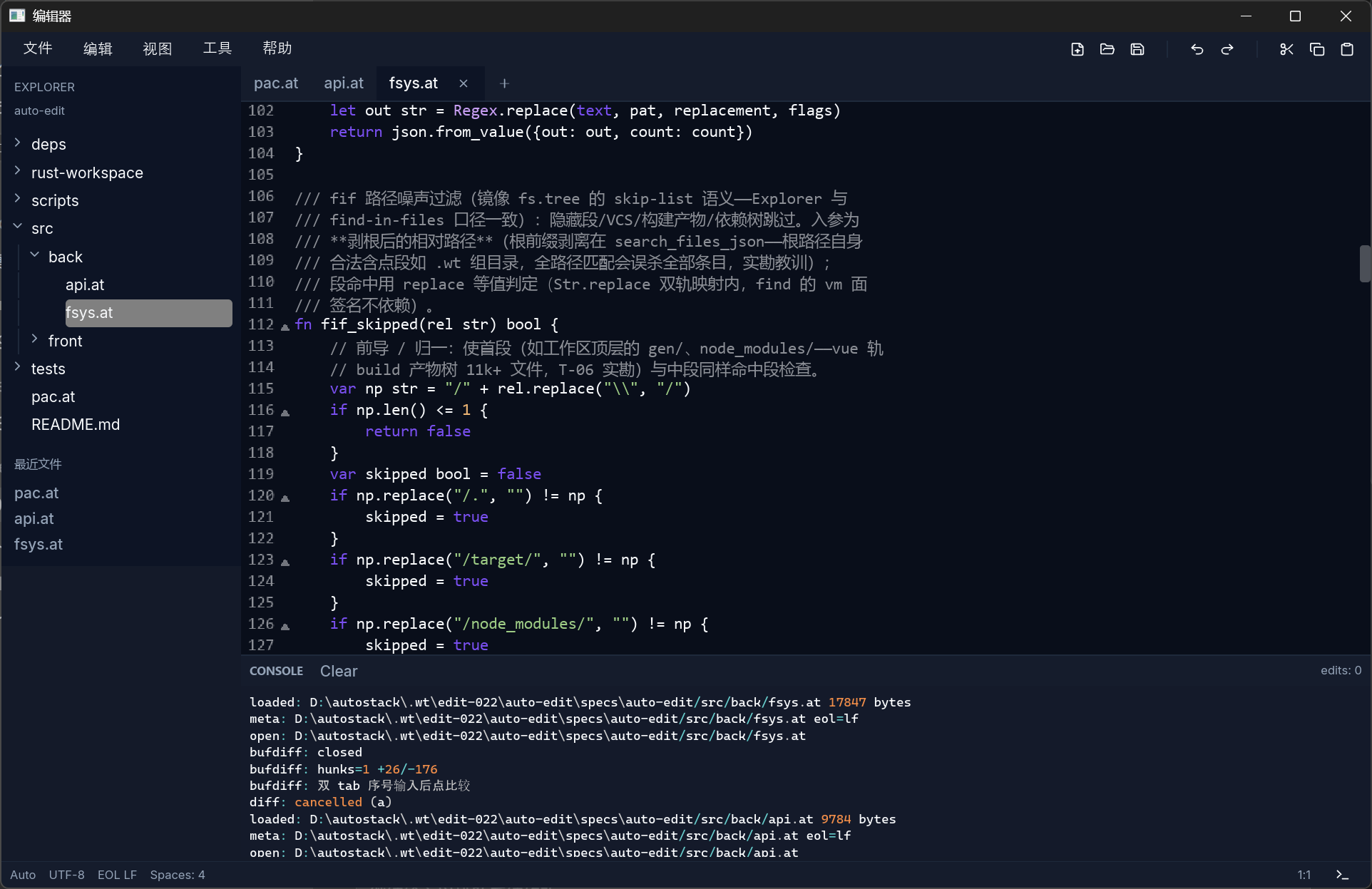
Task: Cut selection with the scissors icon
Action: coord(1286,49)
